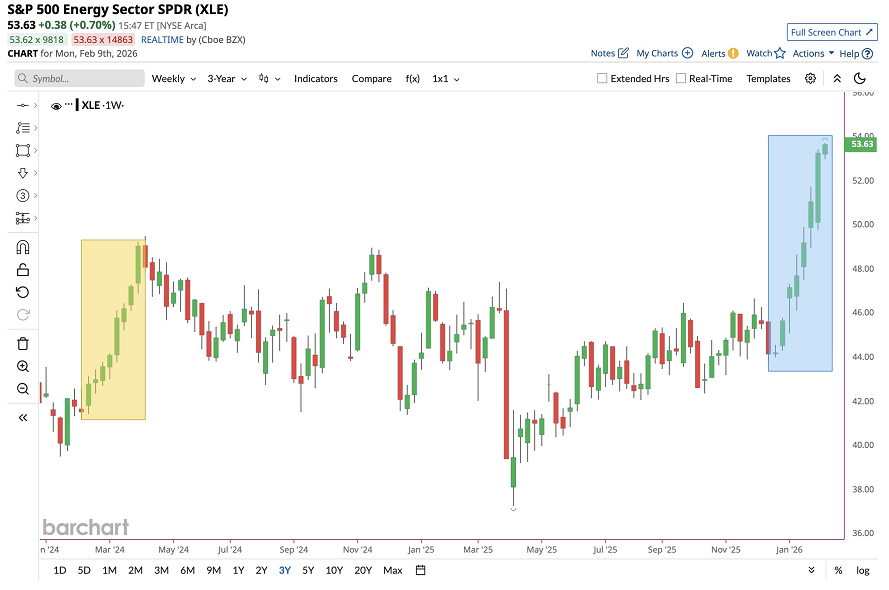Click the Watch star icon

click(780, 53)
